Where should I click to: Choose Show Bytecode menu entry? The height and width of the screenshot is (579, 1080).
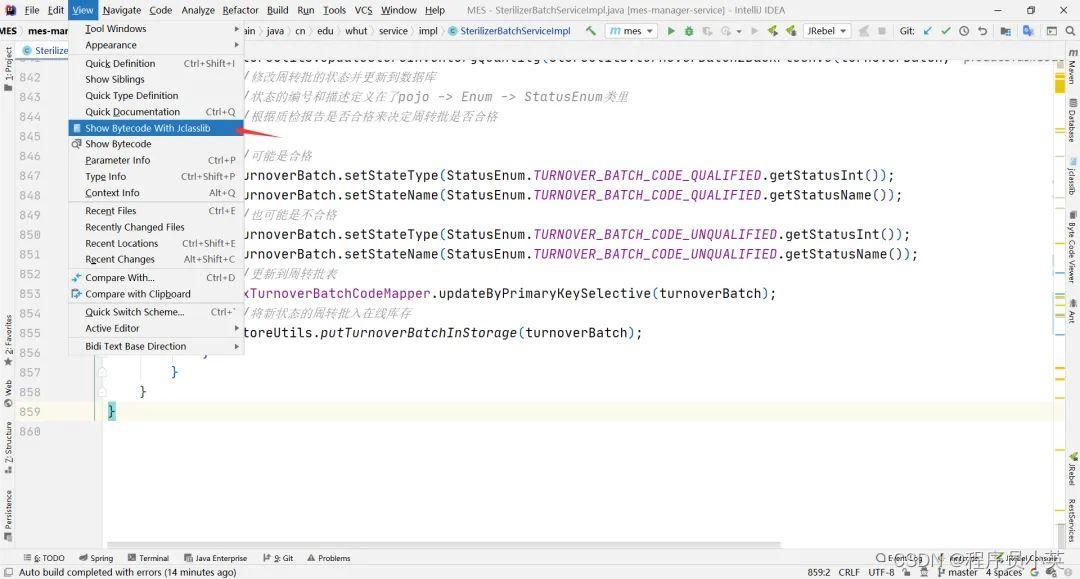156,144
